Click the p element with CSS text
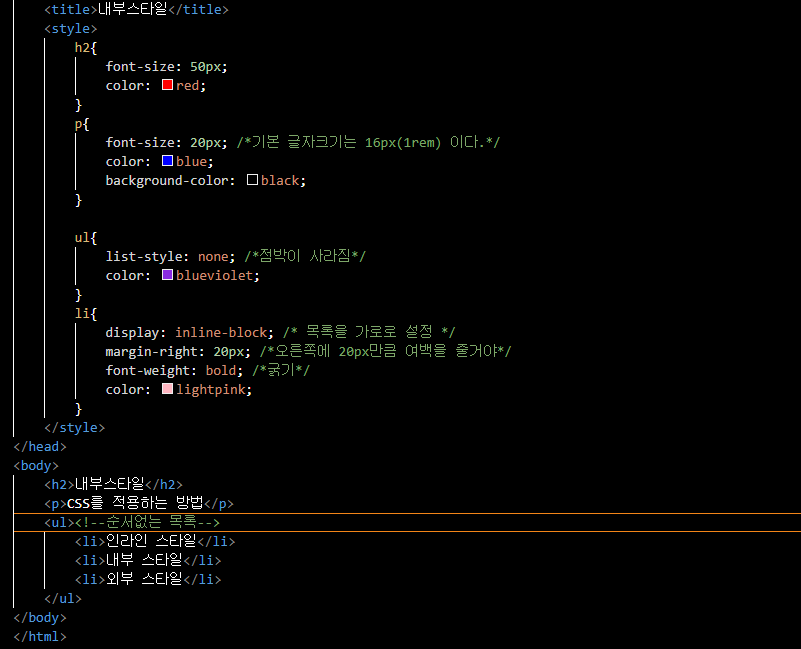 tap(139, 503)
